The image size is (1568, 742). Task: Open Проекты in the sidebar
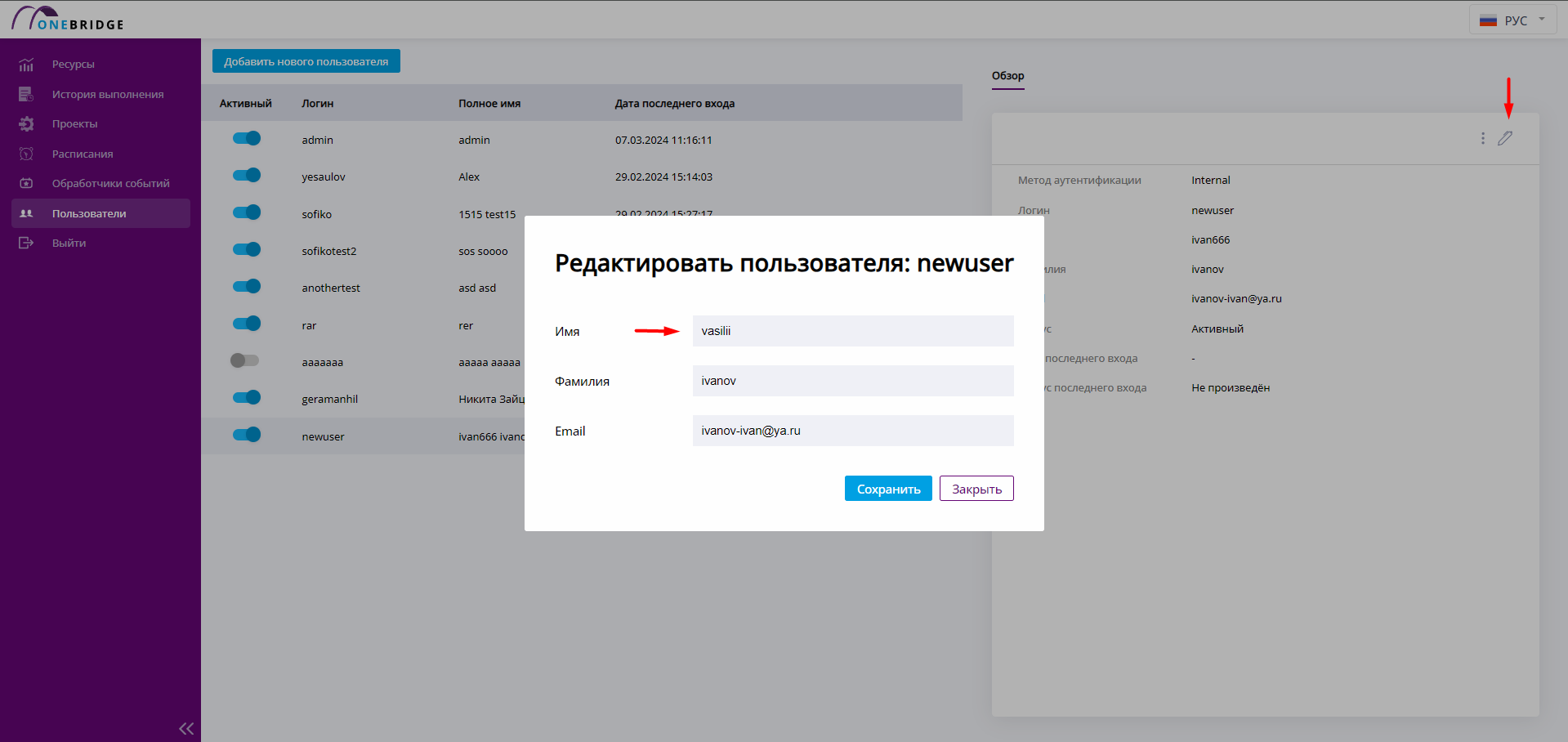pyautogui.click(x=75, y=124)
